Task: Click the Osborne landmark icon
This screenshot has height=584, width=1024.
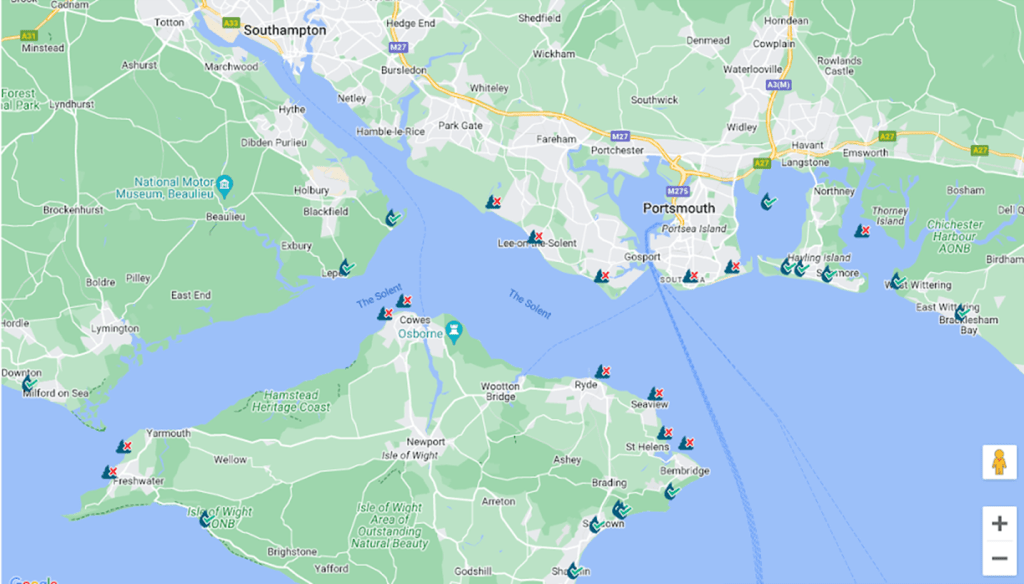Action: (x=454, y=329)
